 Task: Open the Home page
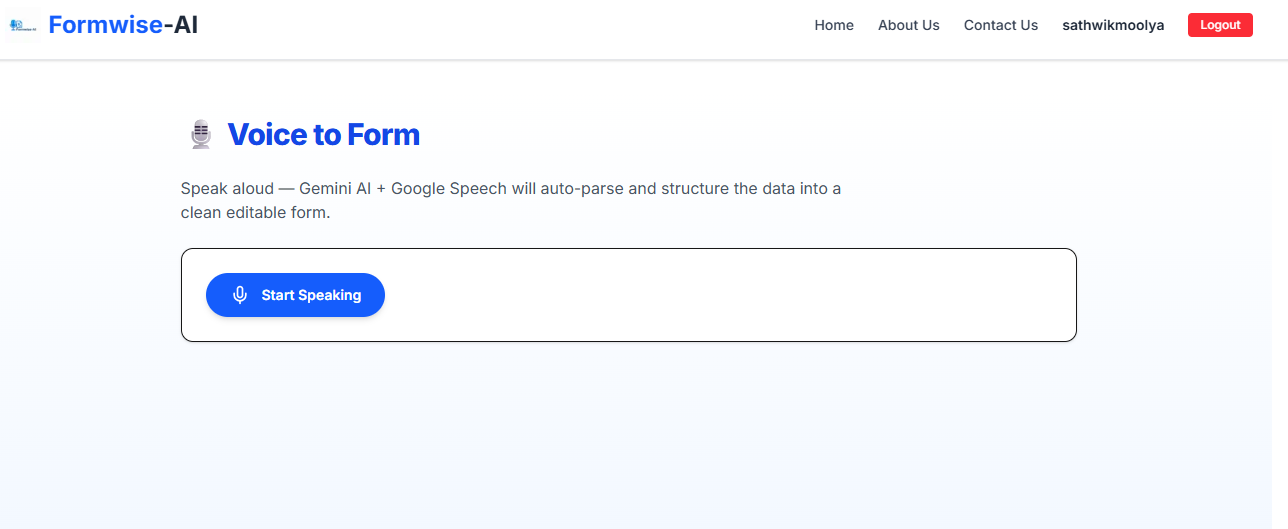[834, 25]
